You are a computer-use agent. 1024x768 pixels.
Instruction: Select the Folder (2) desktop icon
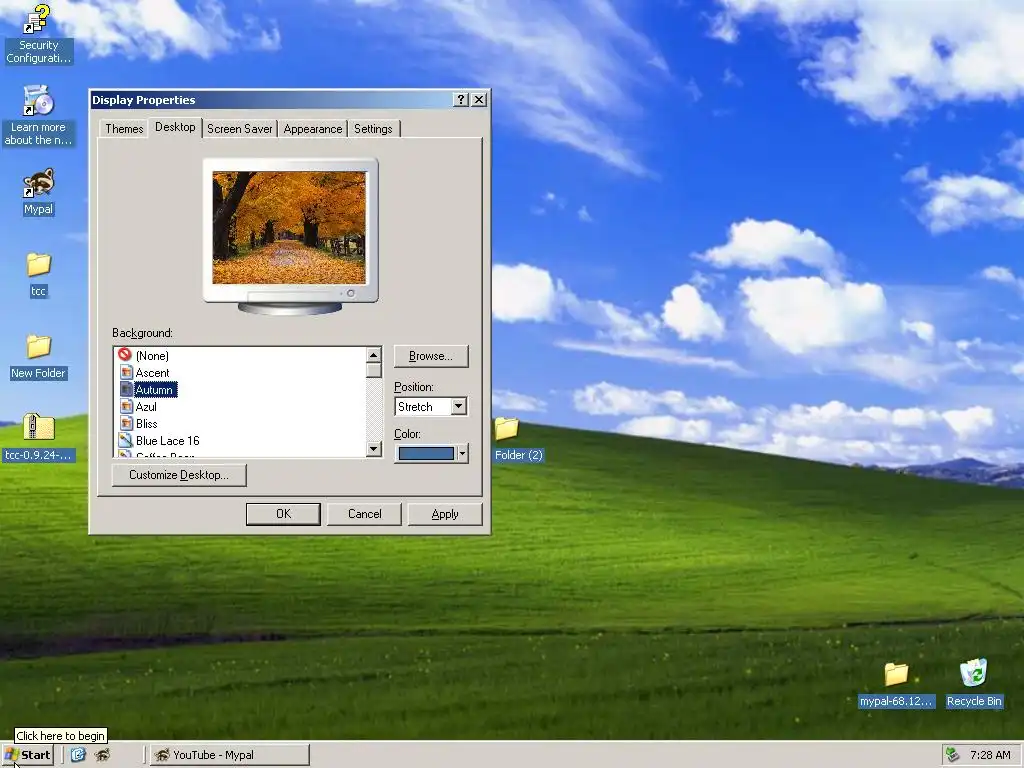click(x=518, y=439)
